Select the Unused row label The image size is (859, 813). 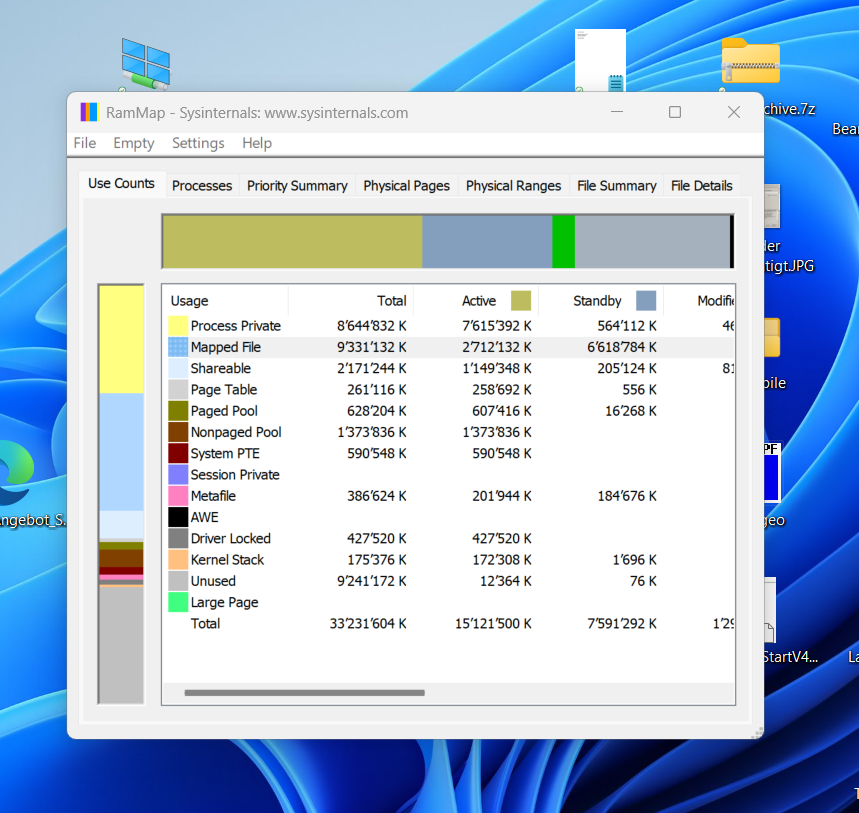pyautogui.click(x=213, y=581)
